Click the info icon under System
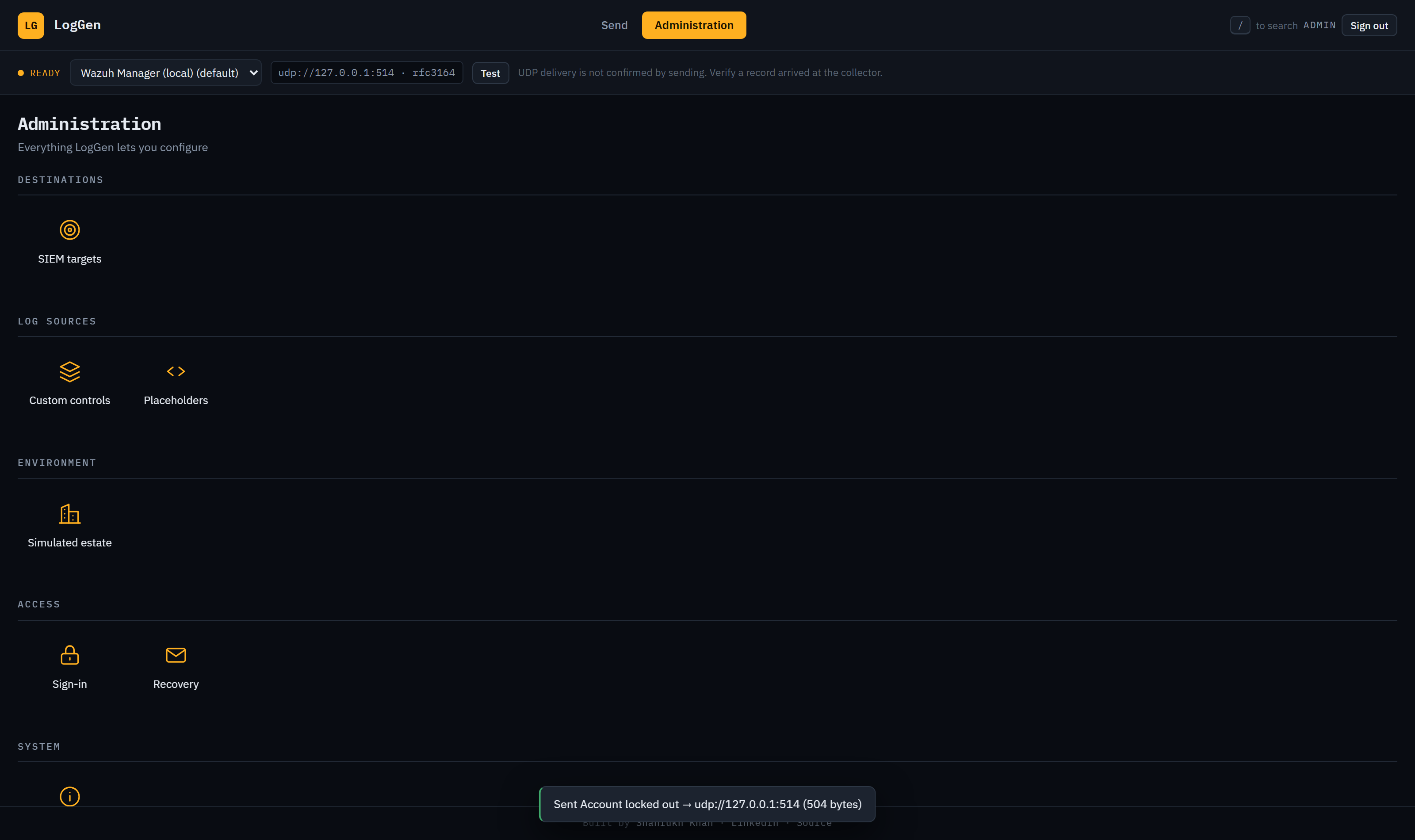Screen dimensions: 1415x840 click(x=69, y=796)
